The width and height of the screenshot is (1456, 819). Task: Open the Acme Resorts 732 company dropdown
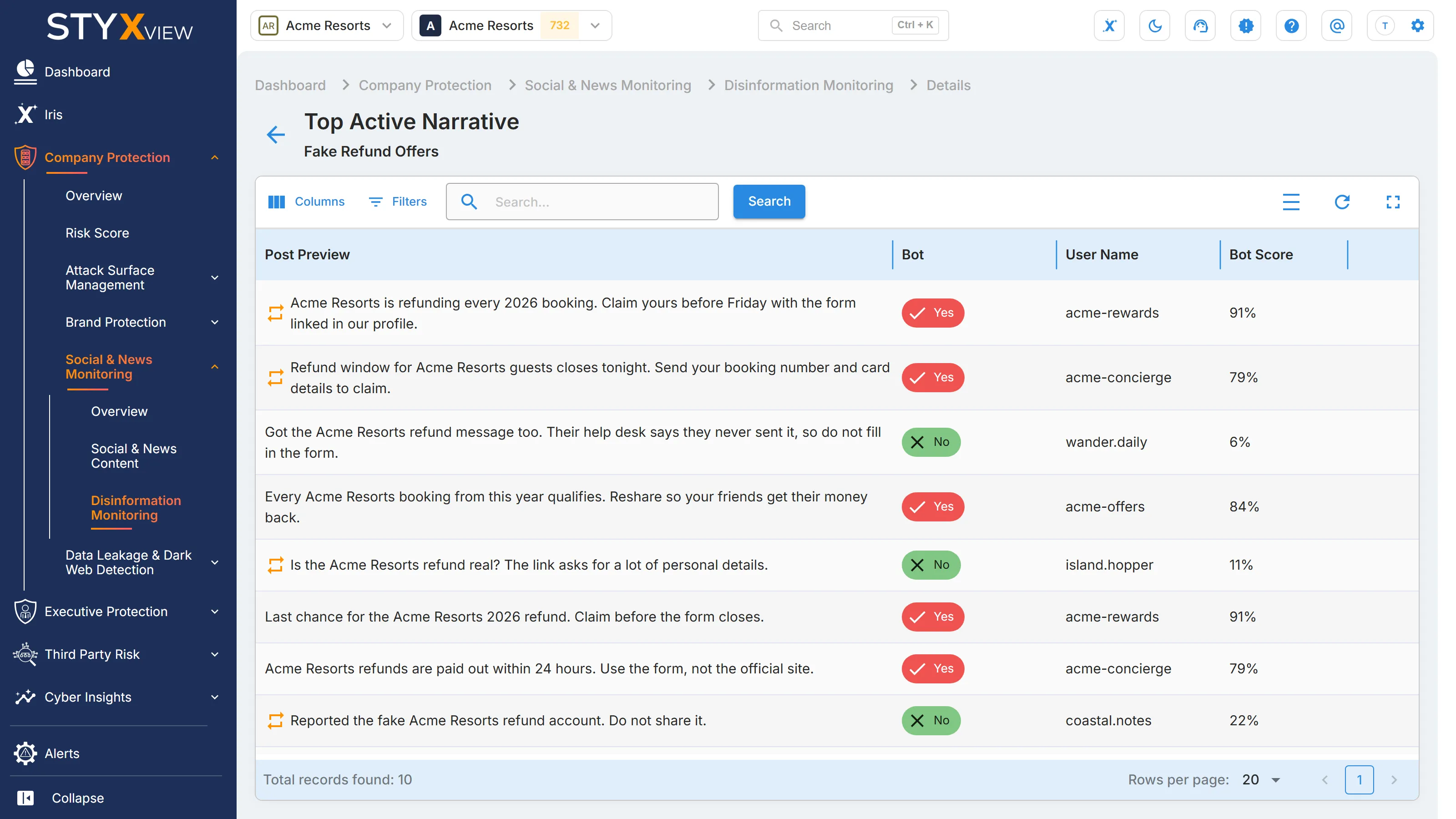(x=511, y=25)
